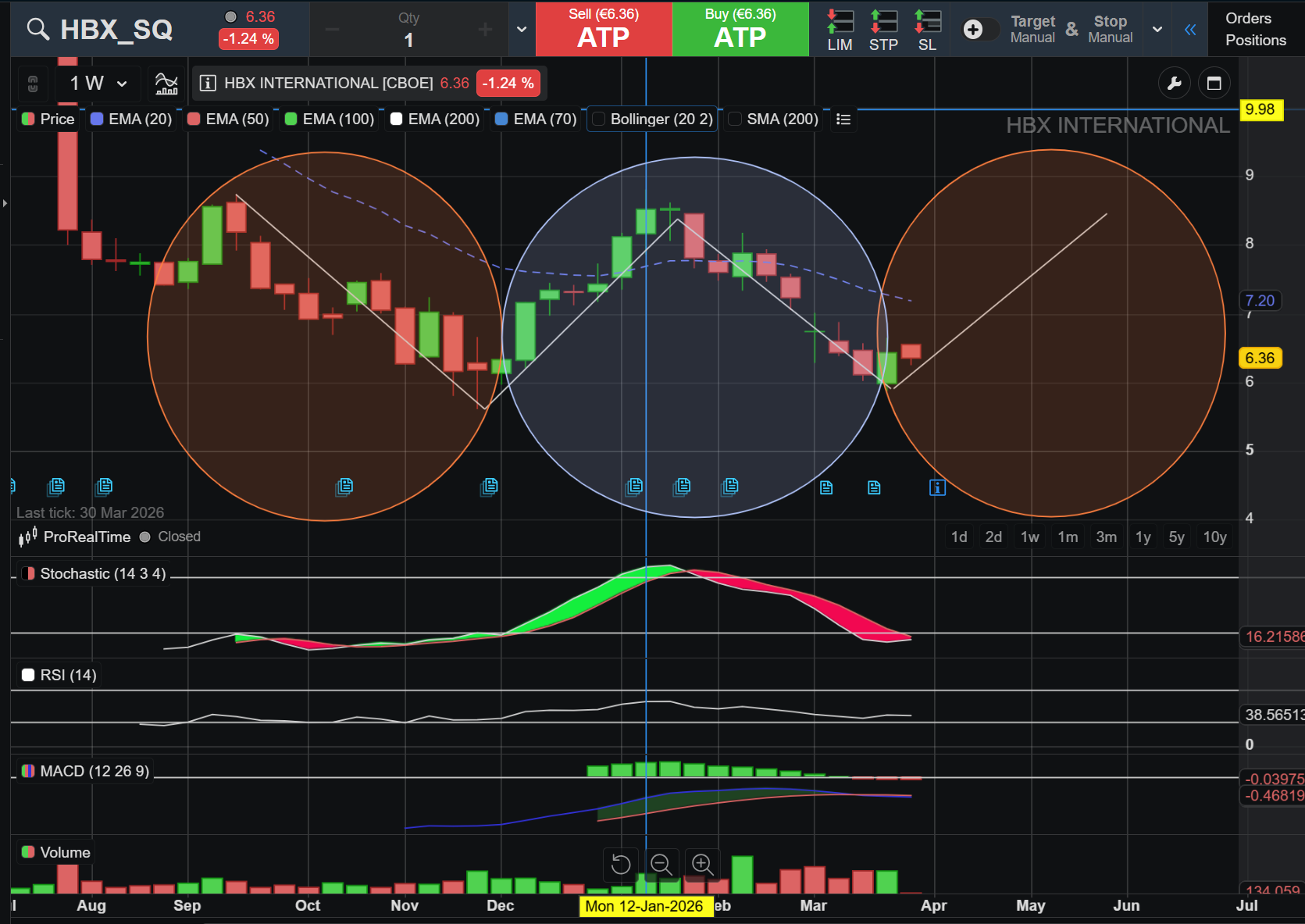This screenshot has width=1305, height=924.
Task: Enable the Bollinger (20 2) indicator checkbox
Action: click(x=599, y=119)
